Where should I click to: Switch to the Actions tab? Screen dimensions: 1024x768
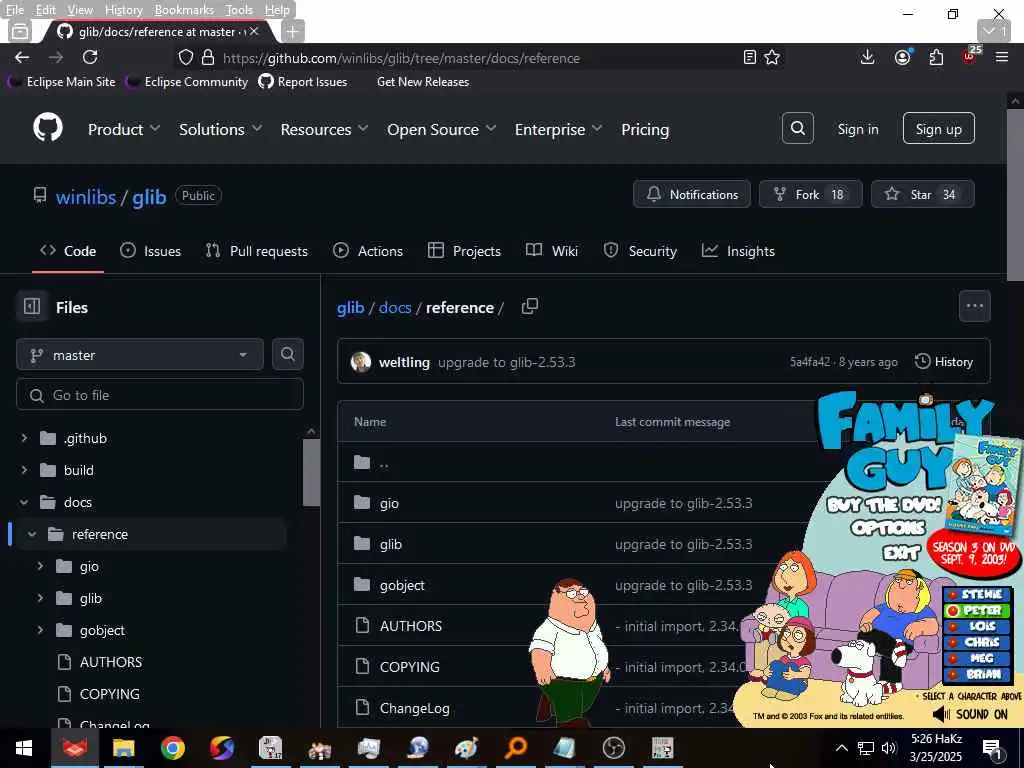tap(368, 251)
